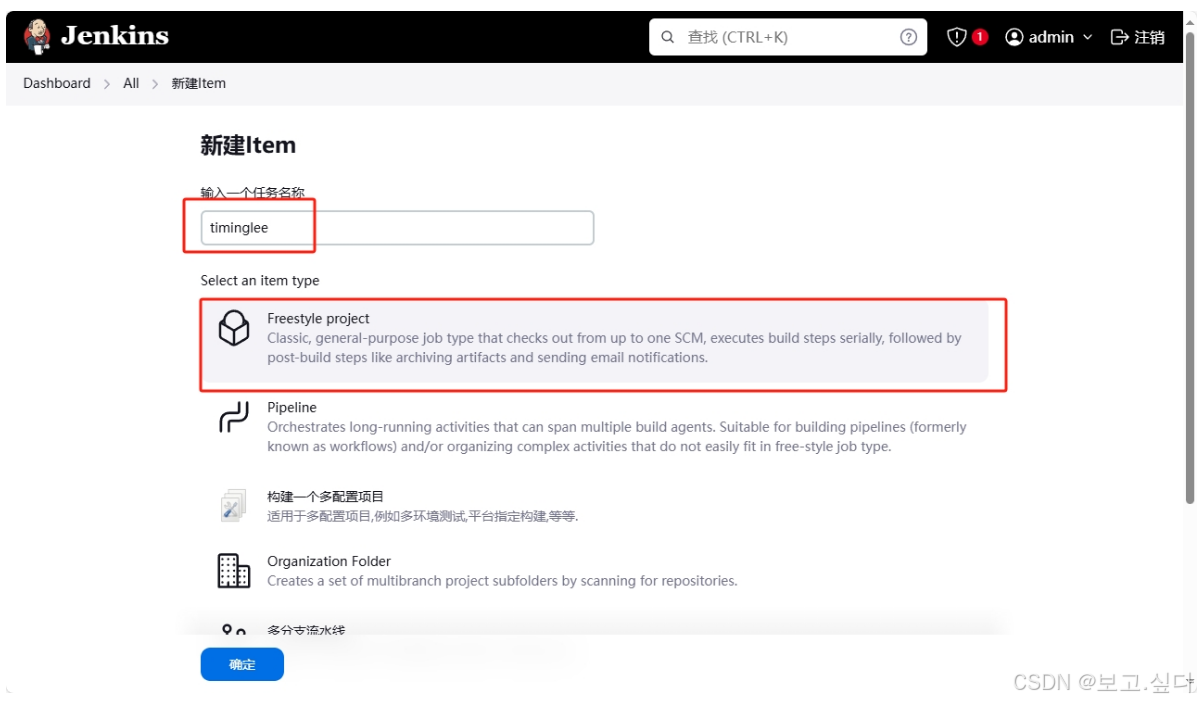Select the Organization Folder building icon

(x=234, y=571)
